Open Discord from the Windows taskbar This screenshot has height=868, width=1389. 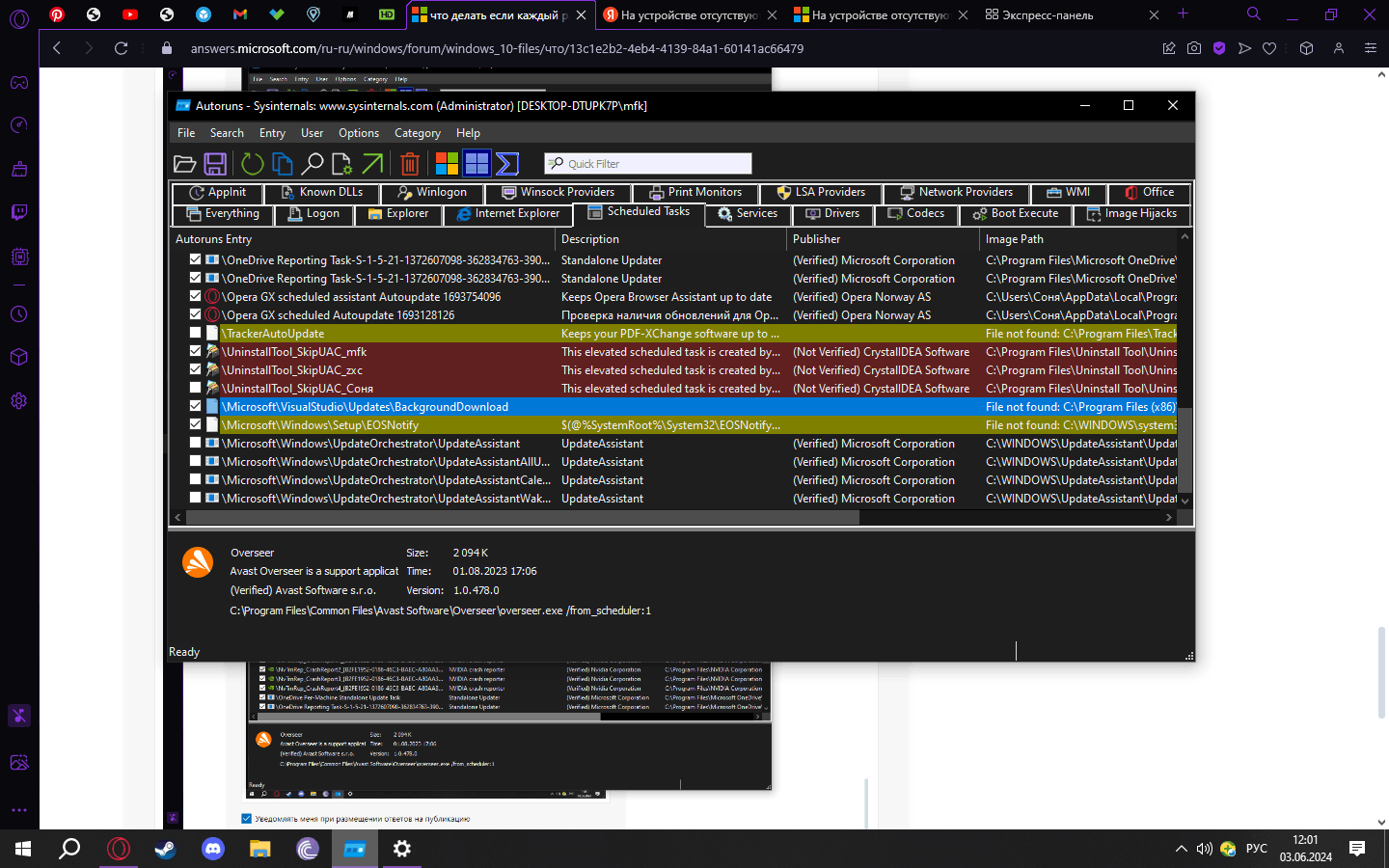click(213, 849)
